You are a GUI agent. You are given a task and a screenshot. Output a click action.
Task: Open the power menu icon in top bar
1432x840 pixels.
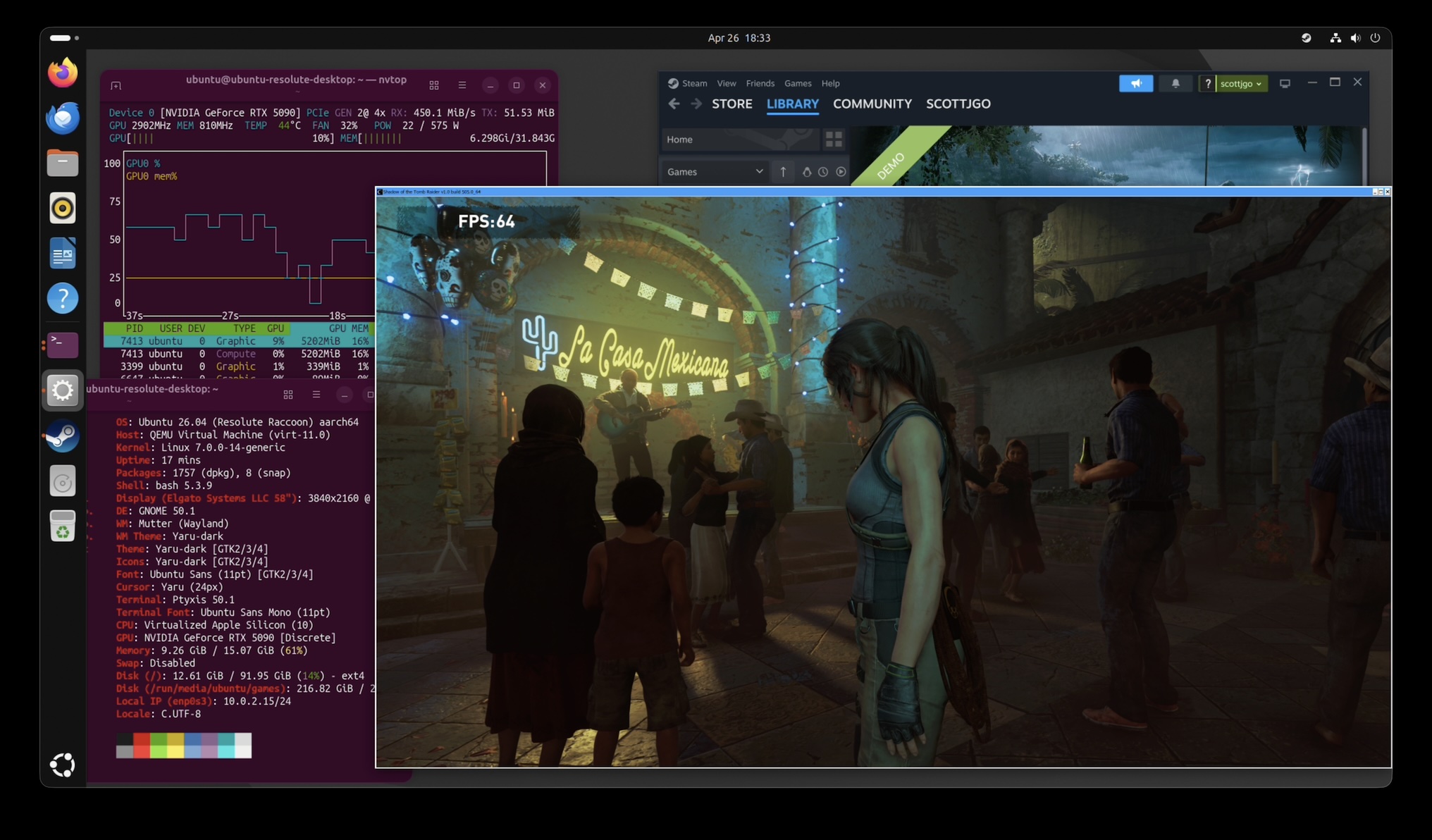coord(1375,38)
